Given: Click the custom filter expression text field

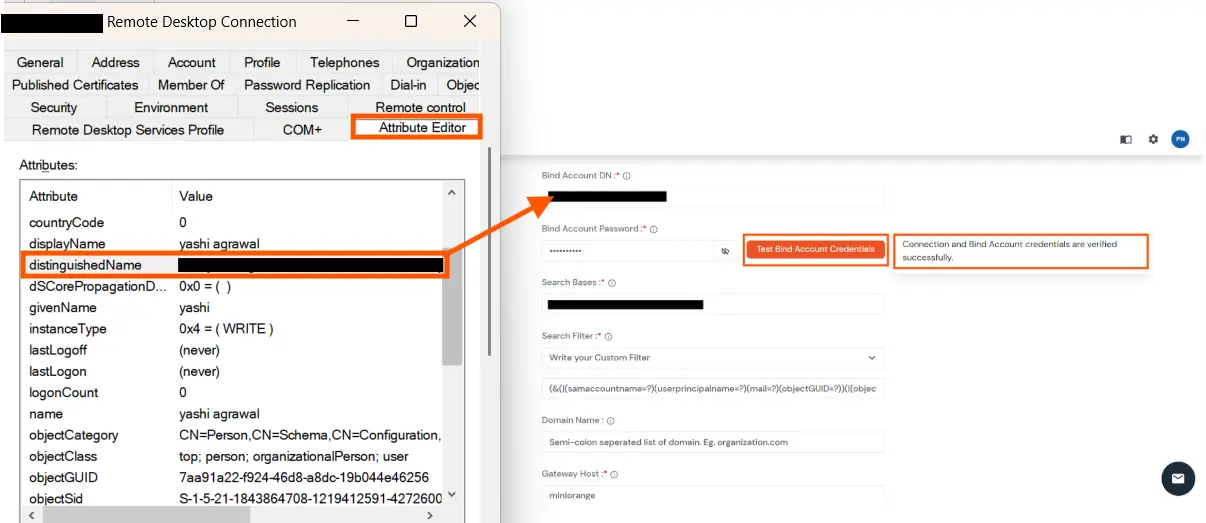Looking at the screenshot, I should click(x=712, y=388).
